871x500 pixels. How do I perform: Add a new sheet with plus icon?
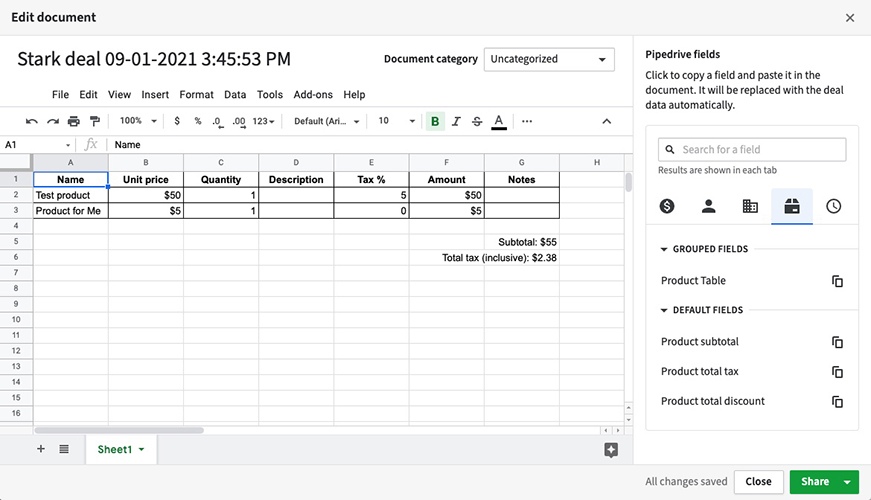[x=41, y=449]
